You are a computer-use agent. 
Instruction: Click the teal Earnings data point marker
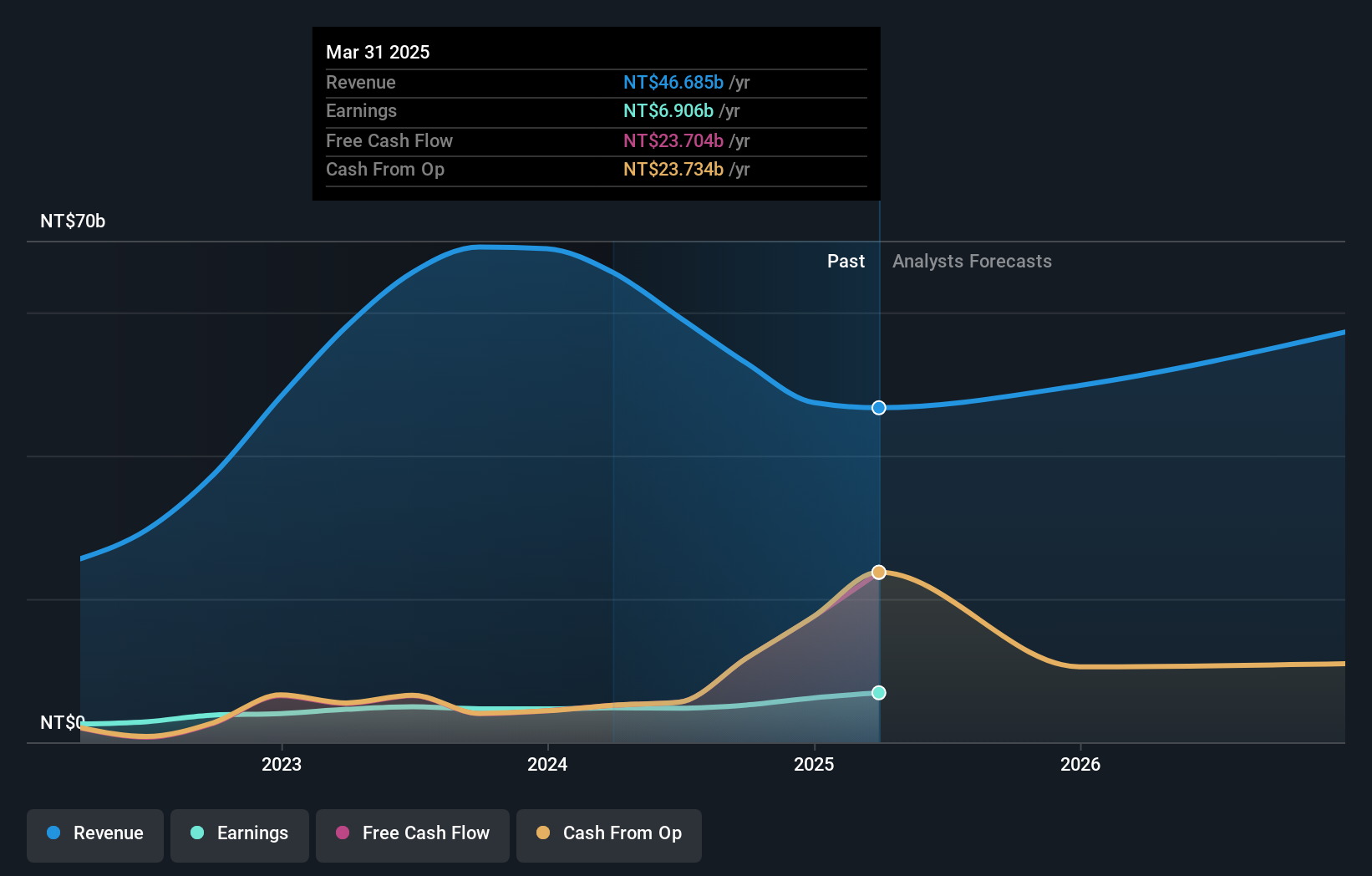point(879,693)
